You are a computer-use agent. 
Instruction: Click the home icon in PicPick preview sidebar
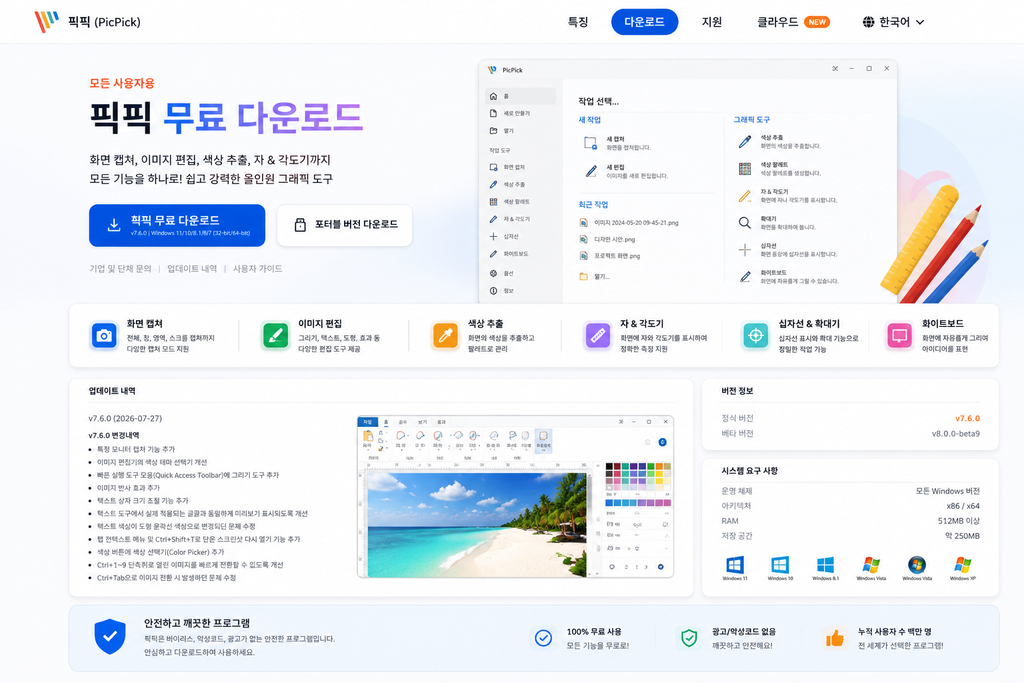(493, 96)
